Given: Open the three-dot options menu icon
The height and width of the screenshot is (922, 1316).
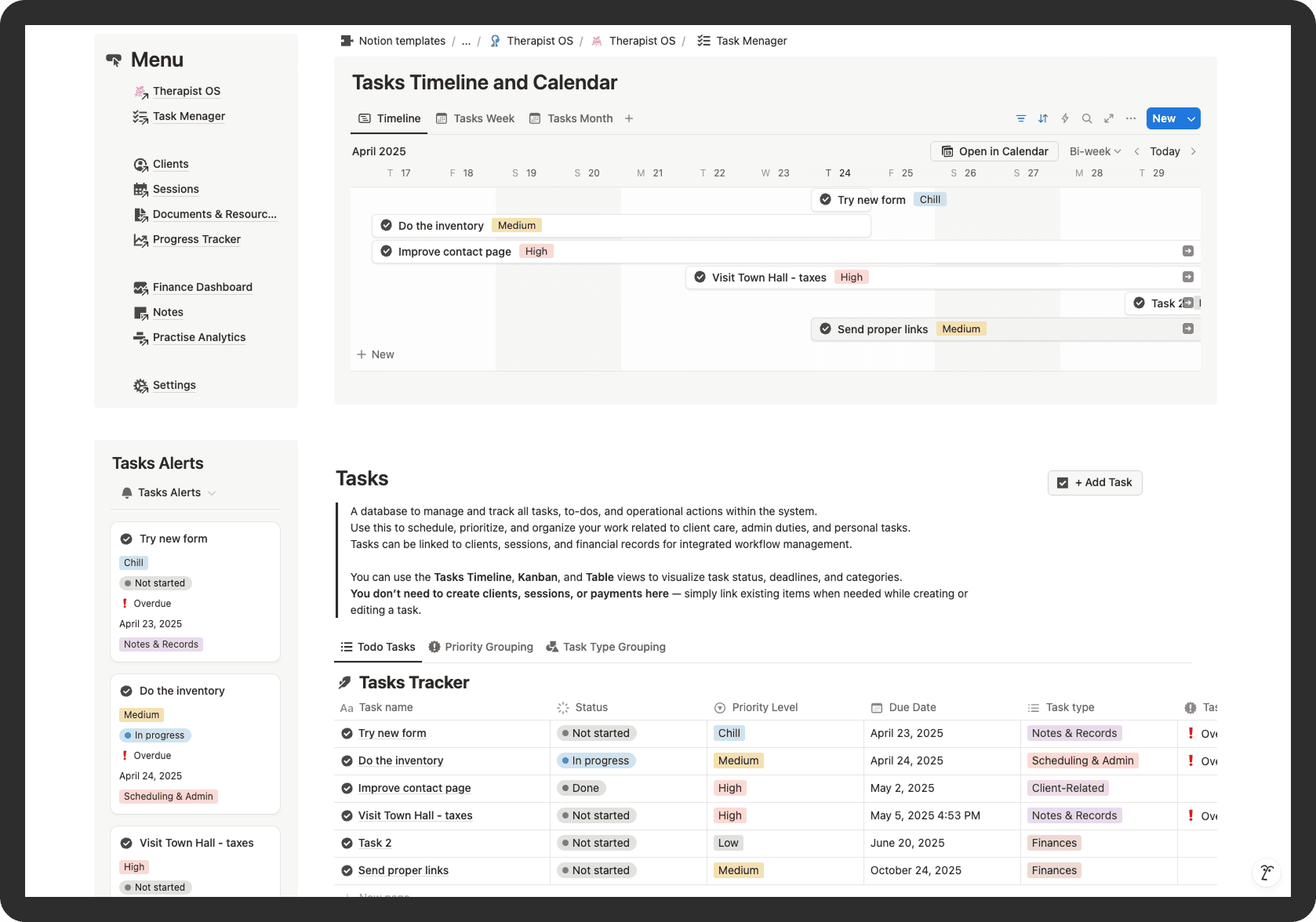Looking at the screenshot, I should tap(1131, 118).
